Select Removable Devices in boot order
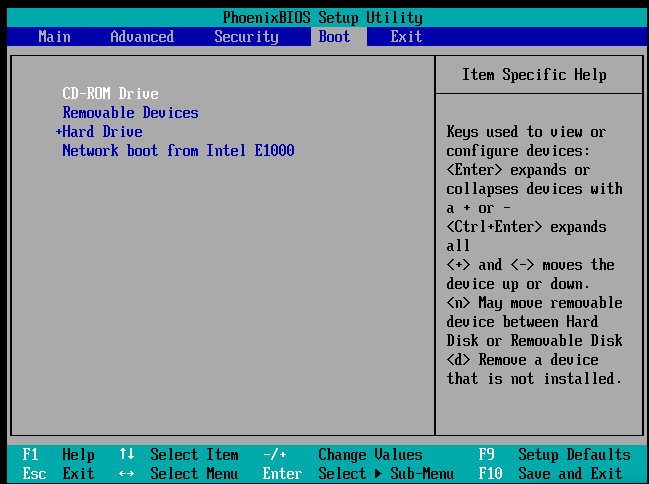Viewport: 649px width, 484px height. [x=130, y=112]
